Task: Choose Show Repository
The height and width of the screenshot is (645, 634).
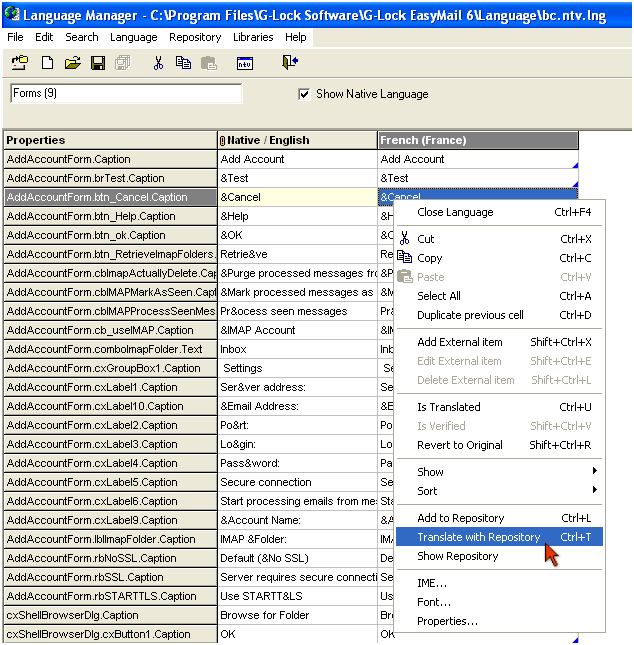Action: (x=499, y=556)
